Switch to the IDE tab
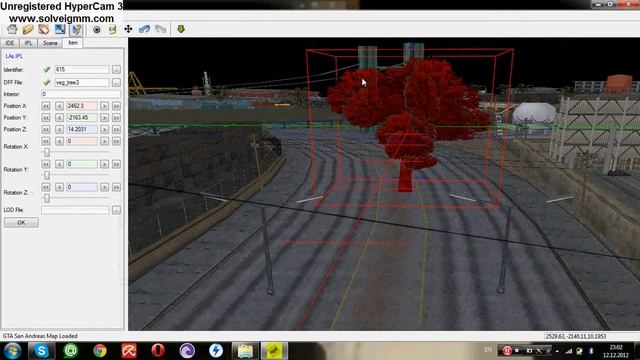 coord(10,43)
